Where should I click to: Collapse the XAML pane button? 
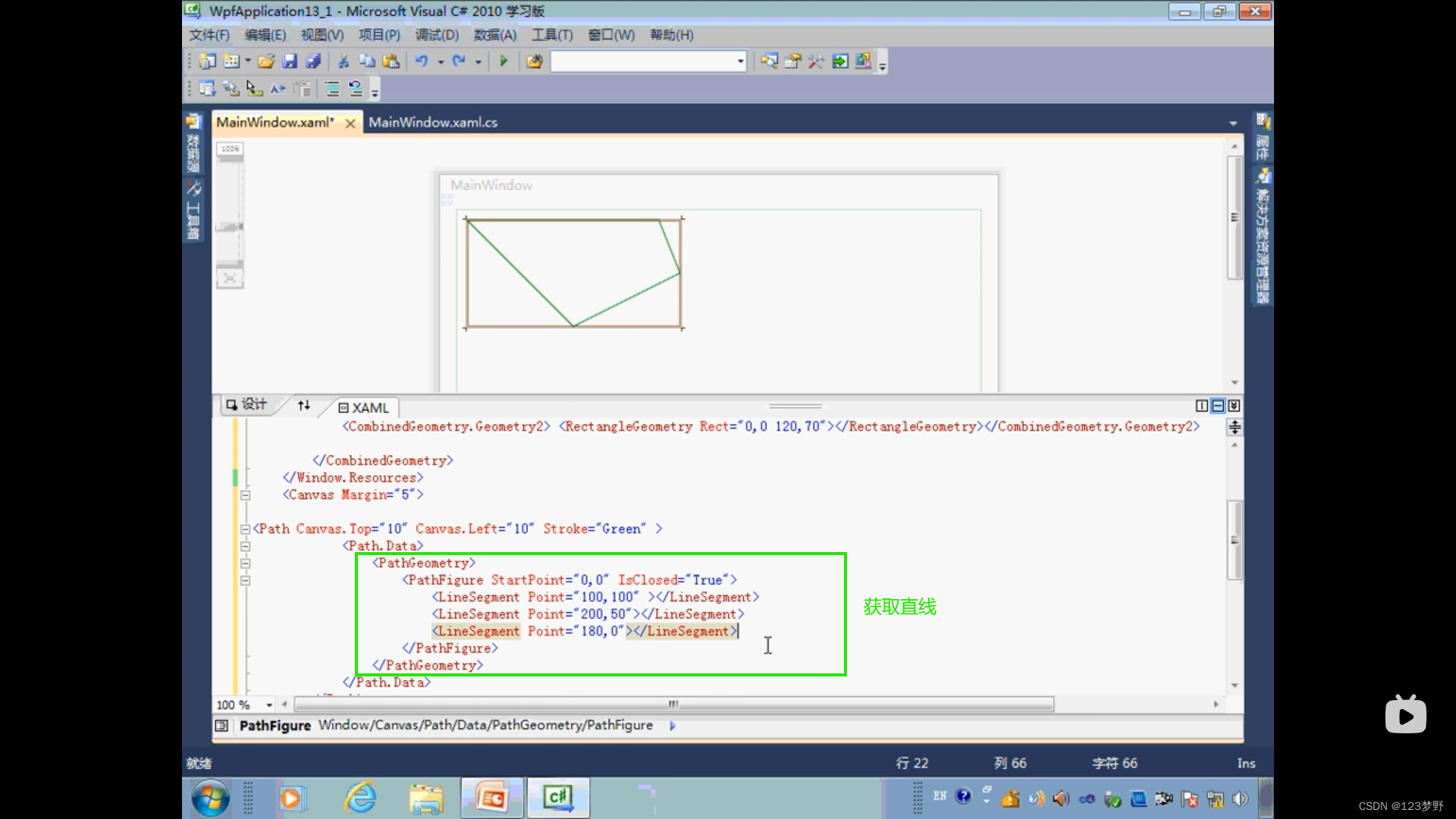click(1234, 406)
